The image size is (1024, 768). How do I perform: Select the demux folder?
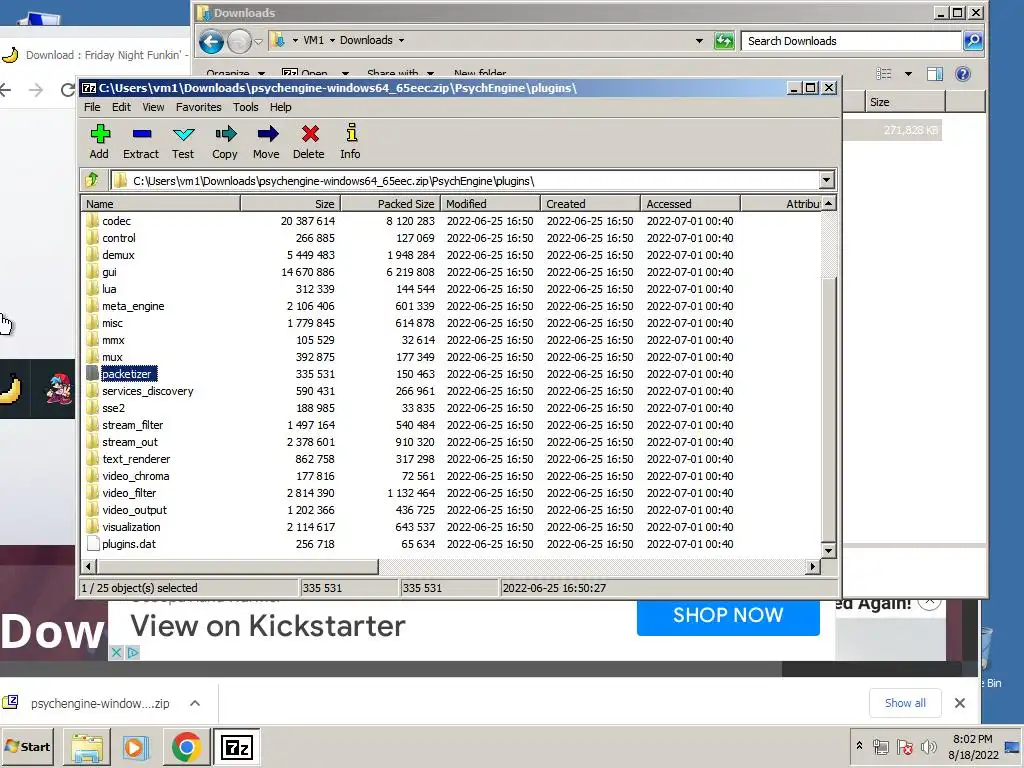tap(118, 255)
